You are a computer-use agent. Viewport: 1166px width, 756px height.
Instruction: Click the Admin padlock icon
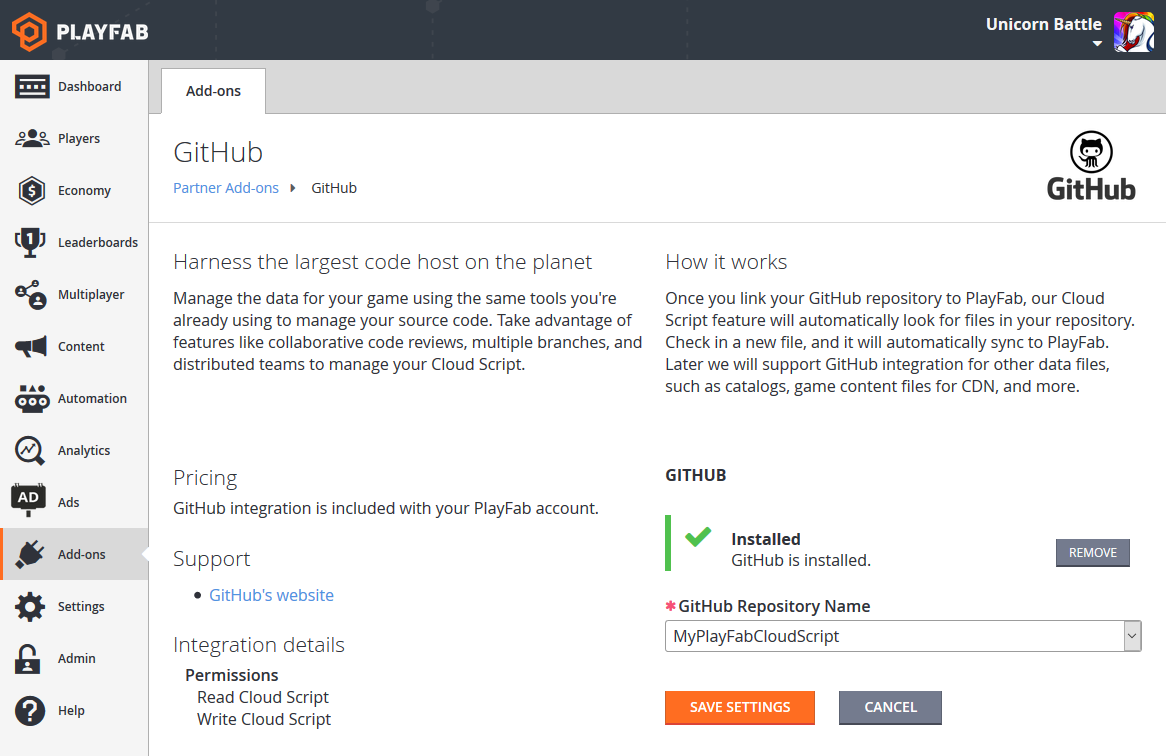click(28, 659)
